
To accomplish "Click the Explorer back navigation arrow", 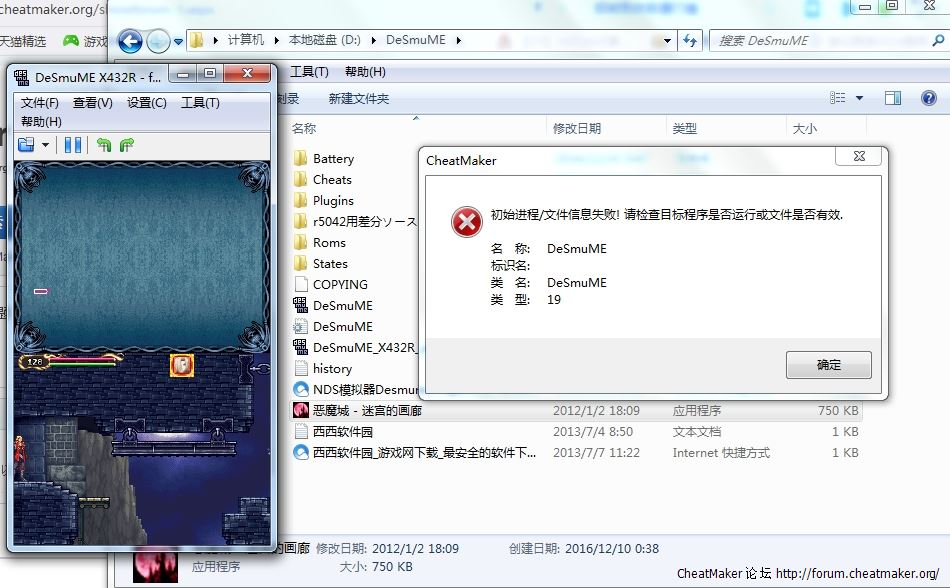I will (130, 41).
